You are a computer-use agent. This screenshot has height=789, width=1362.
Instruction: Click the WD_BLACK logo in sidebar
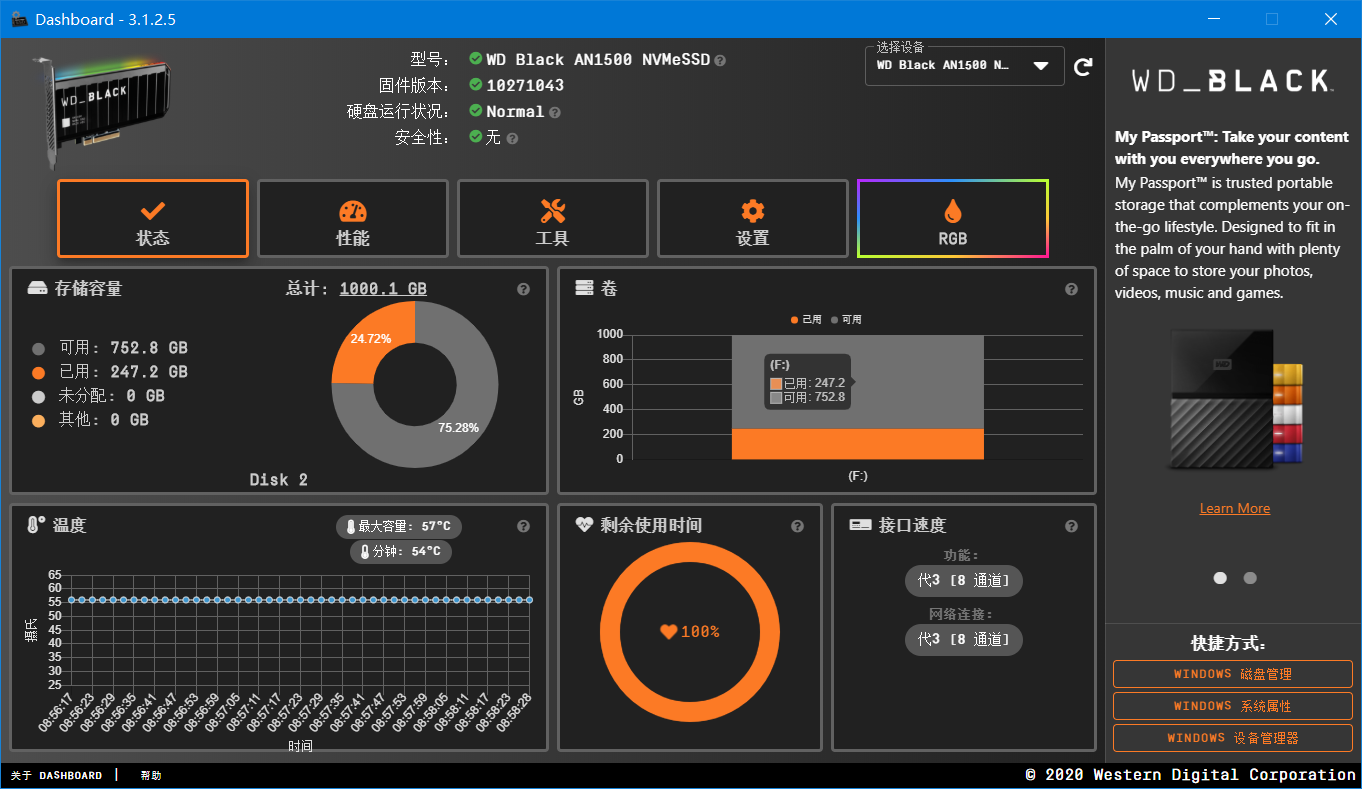coord(1233,81)
